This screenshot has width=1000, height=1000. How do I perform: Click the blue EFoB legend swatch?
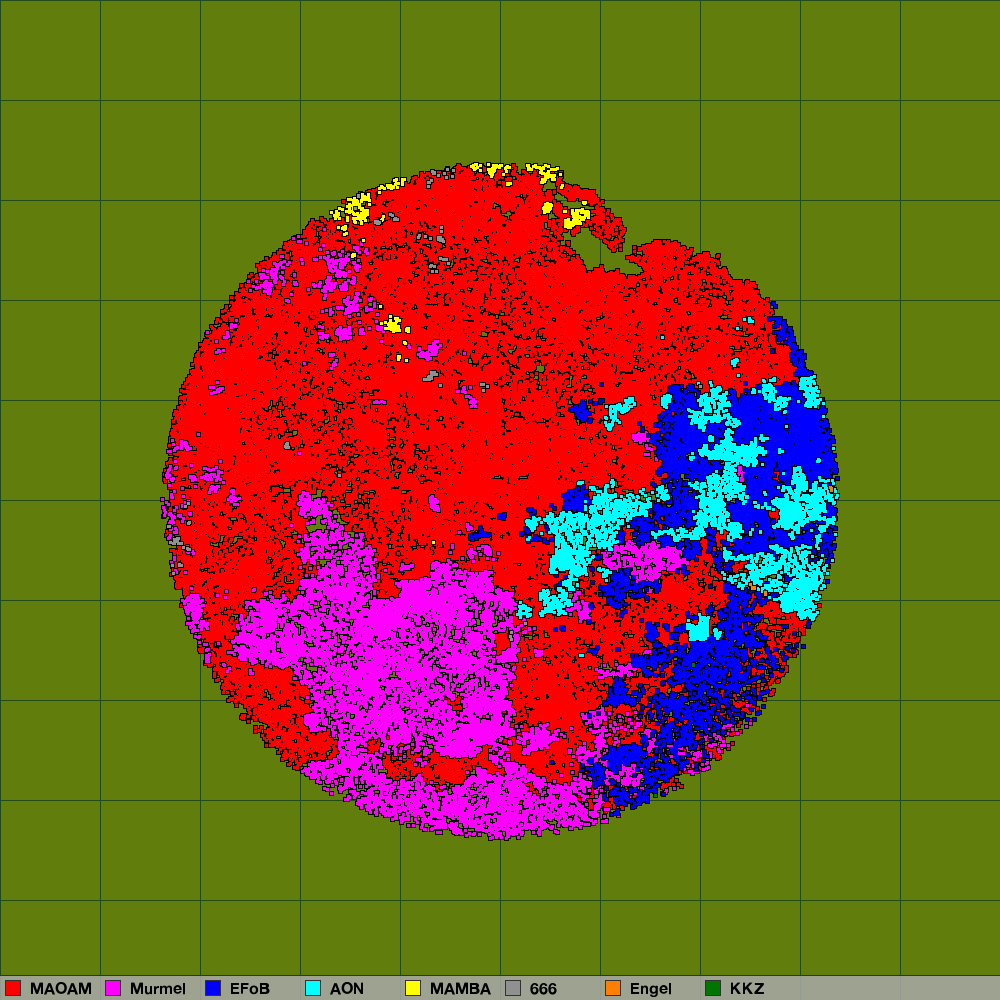coord(213,988)
